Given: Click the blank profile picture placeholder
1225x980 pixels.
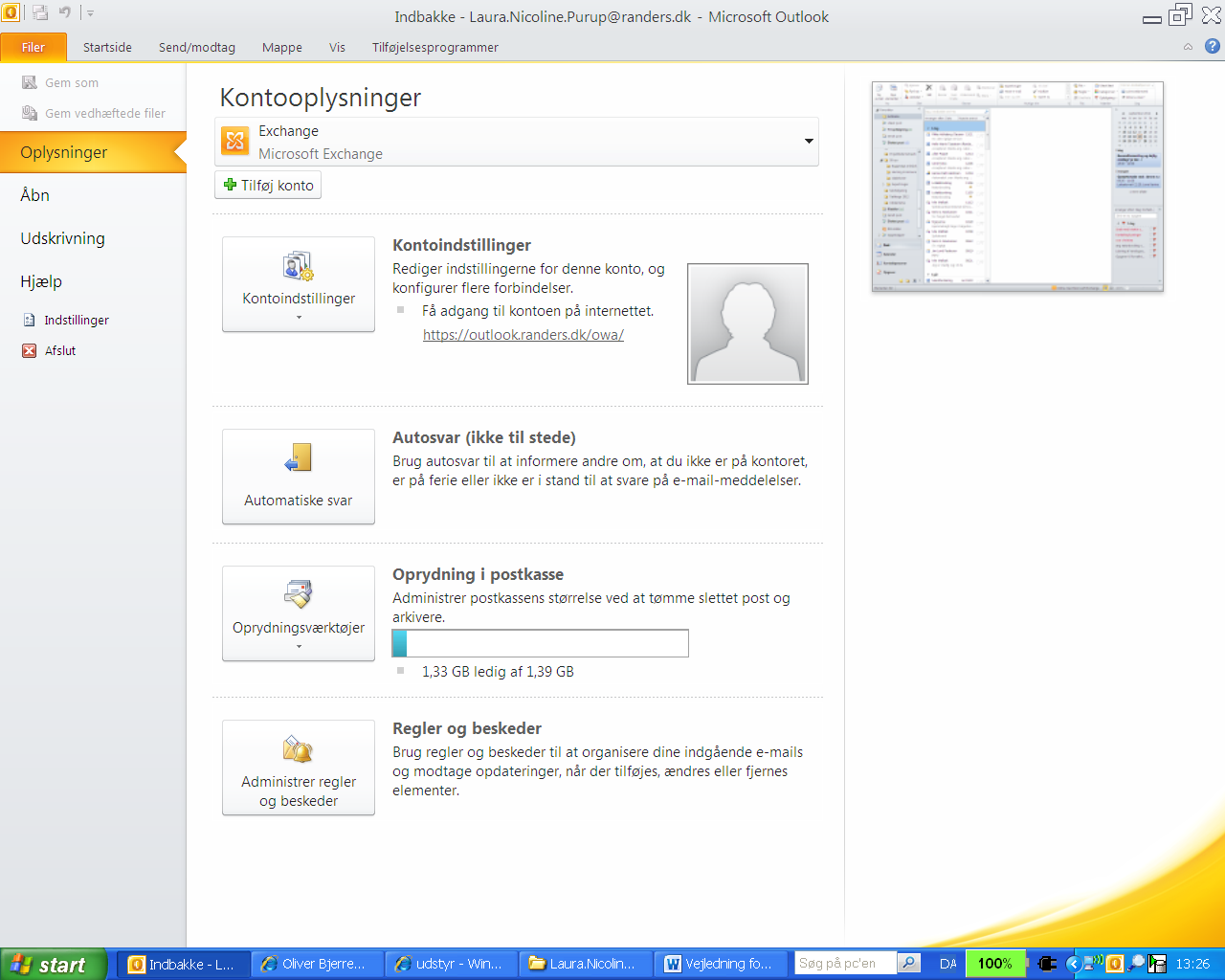Looking at the screenshot, I should point(747,323).
